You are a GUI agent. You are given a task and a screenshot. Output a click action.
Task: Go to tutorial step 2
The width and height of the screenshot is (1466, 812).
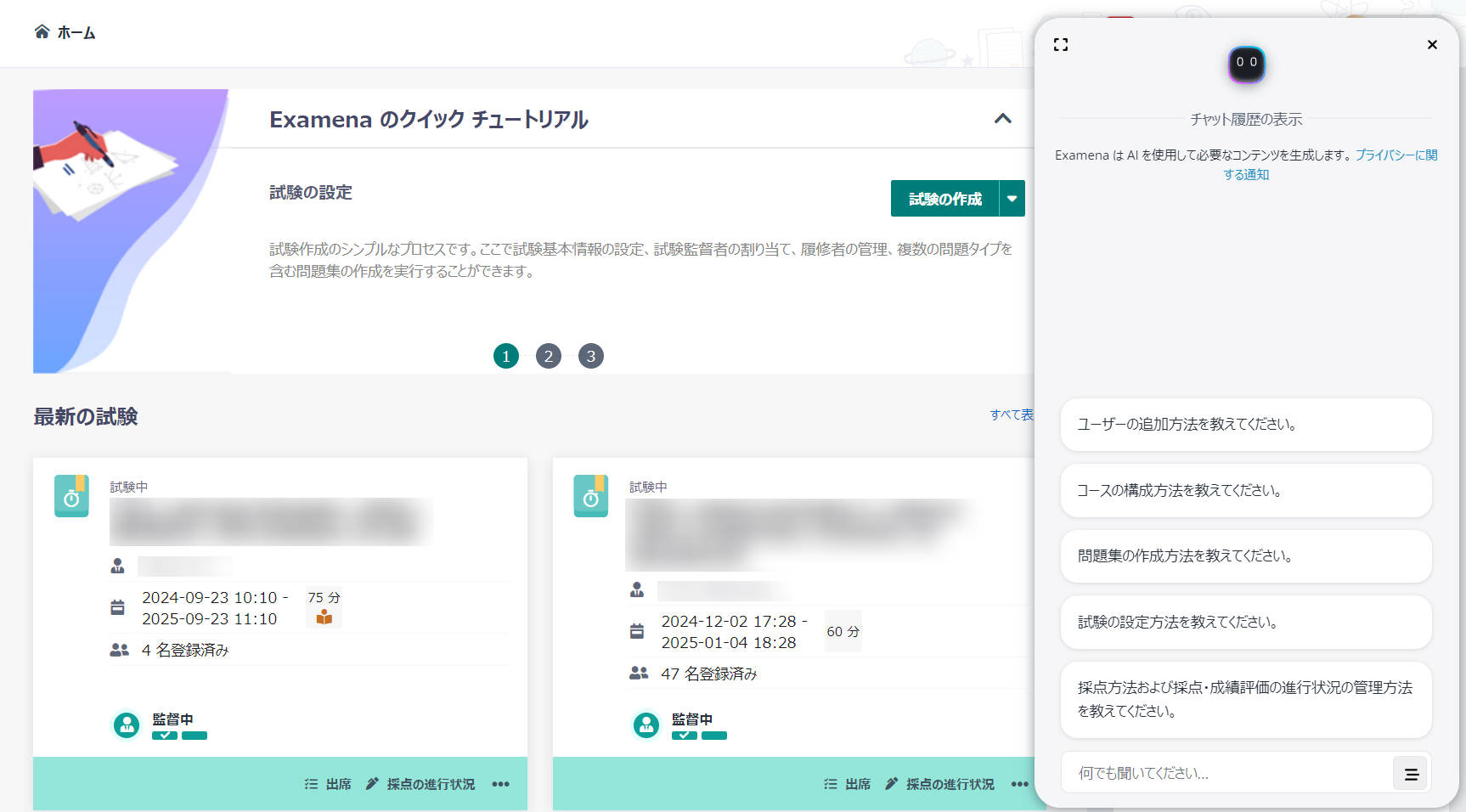tap(549, 356)
